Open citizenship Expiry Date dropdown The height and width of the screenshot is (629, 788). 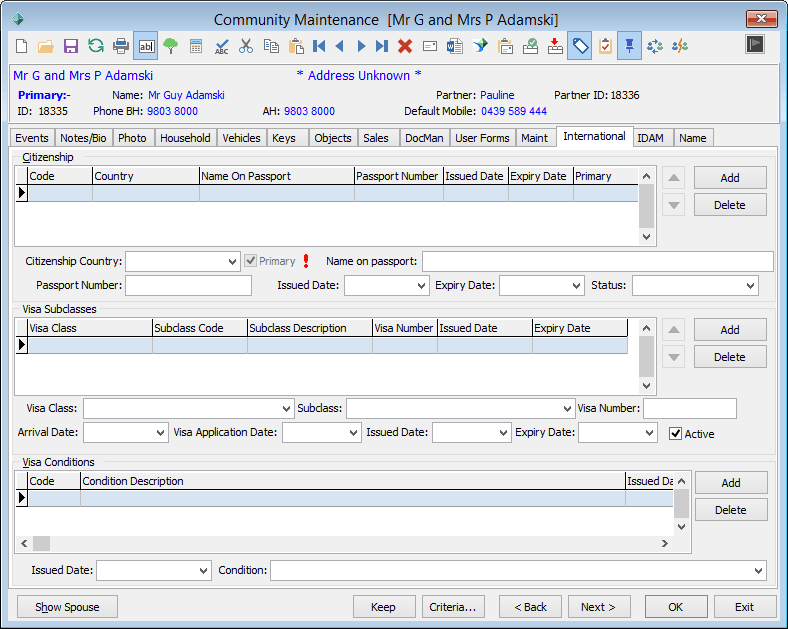576,285
